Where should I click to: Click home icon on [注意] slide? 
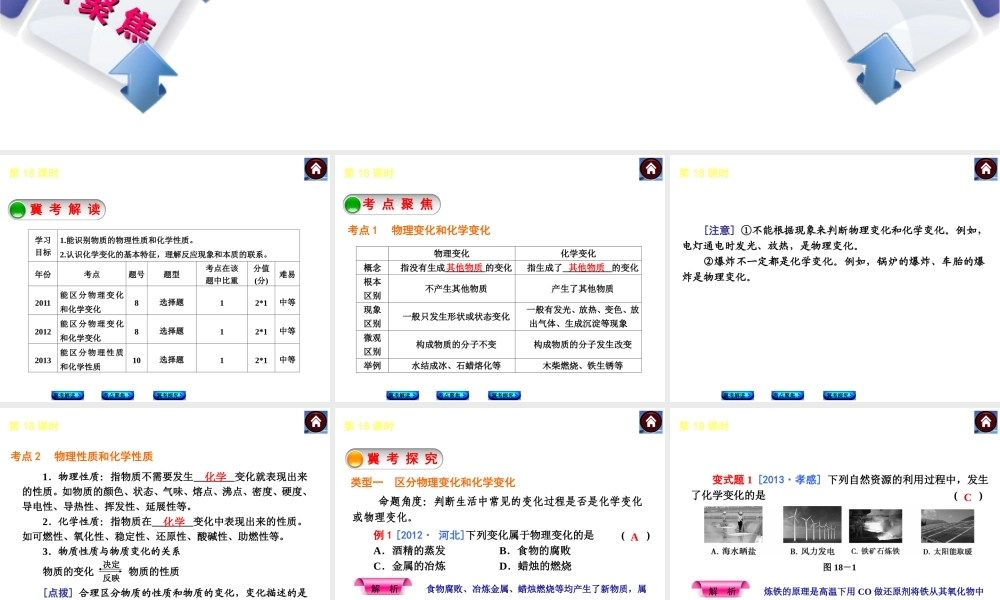pyautogui.click(x=986, y=169)
